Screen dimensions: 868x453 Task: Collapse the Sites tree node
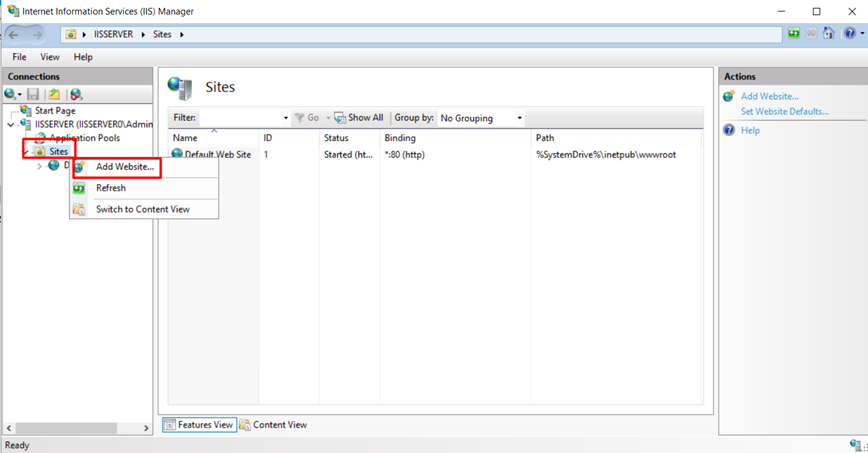click(x=25, y=152)
